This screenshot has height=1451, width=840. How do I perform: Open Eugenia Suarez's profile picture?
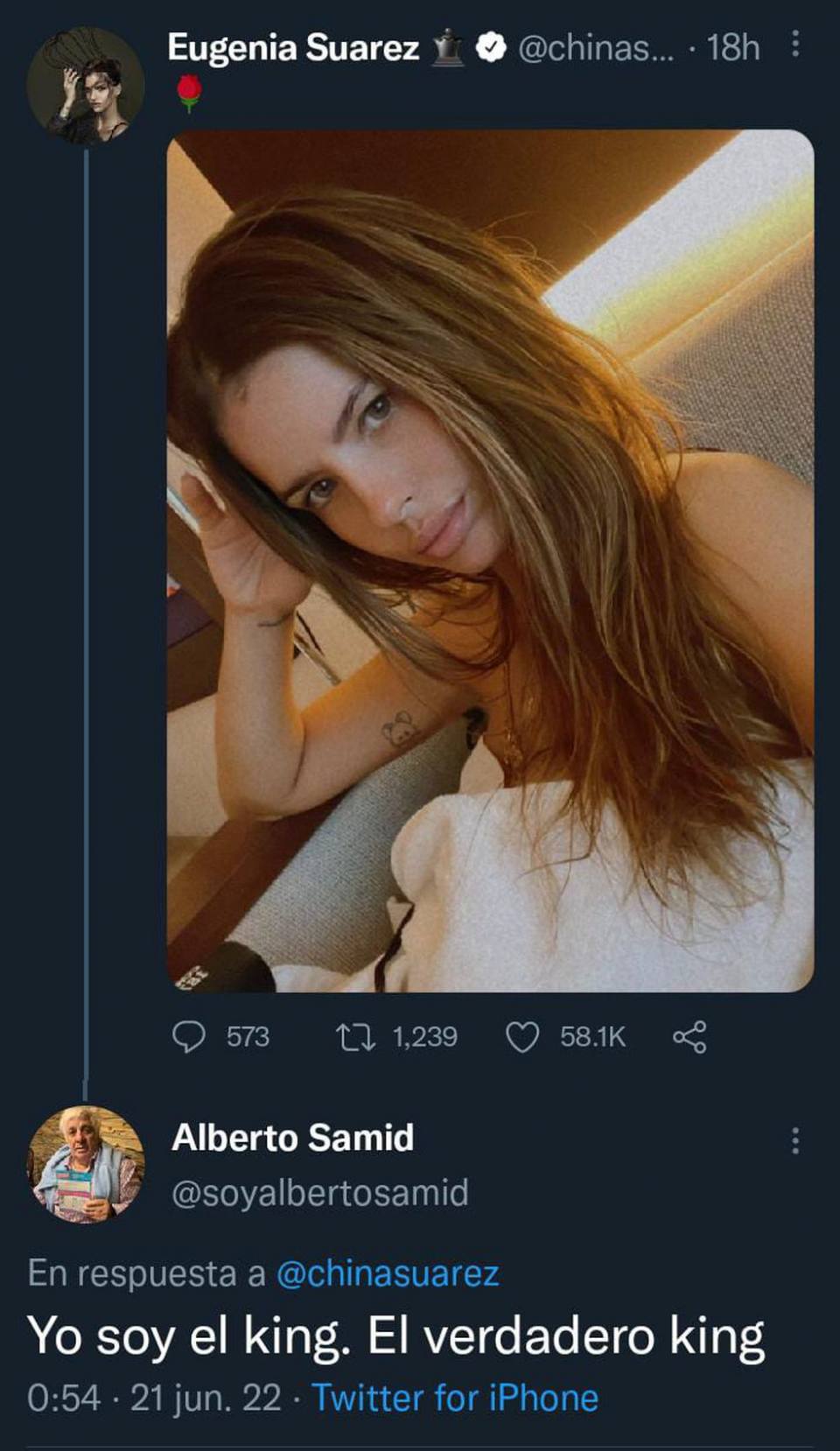pyautogui.click(x=86, y=85)
